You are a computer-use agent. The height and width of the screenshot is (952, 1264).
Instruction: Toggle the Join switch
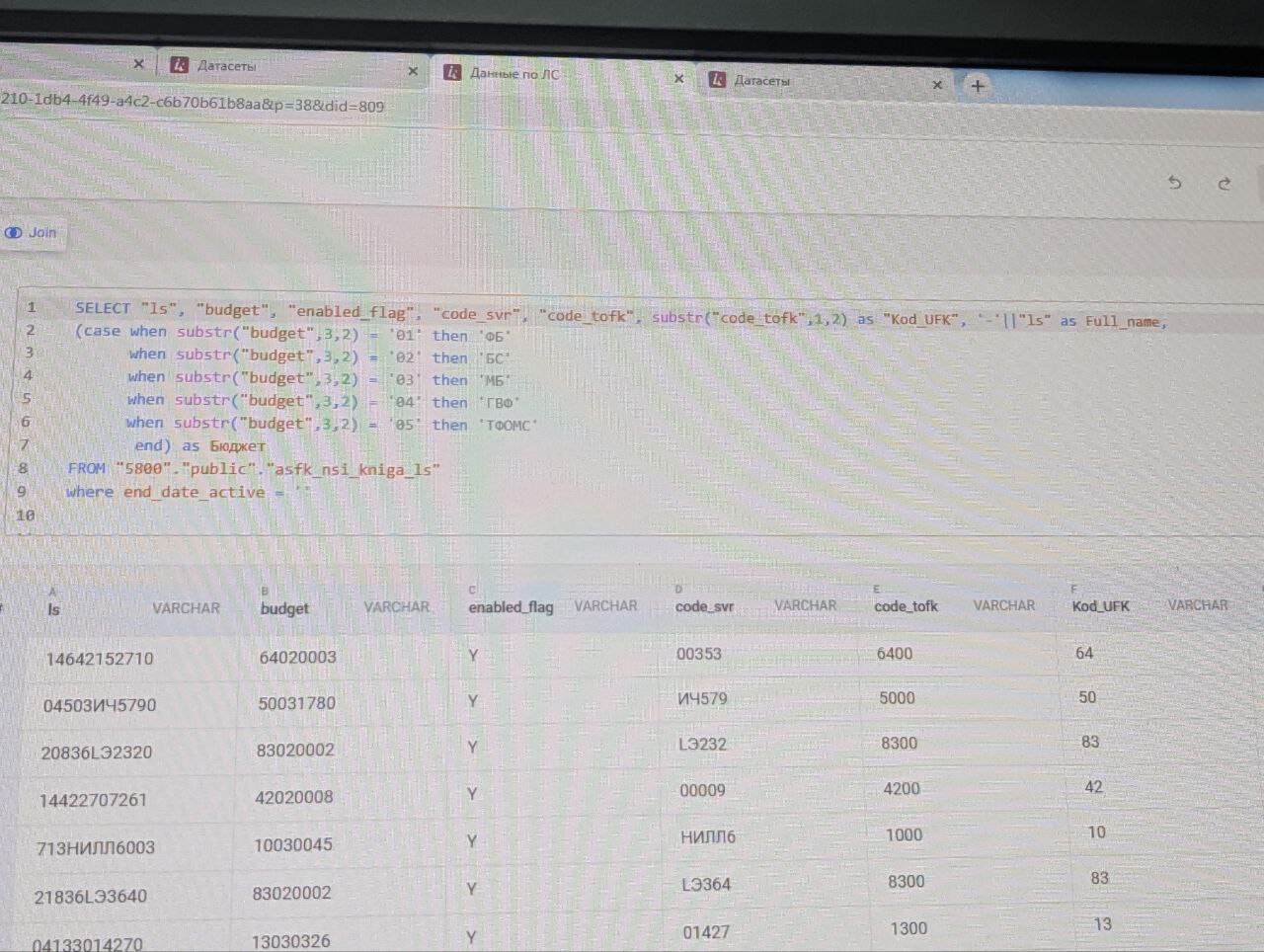(x=14, y=233)
